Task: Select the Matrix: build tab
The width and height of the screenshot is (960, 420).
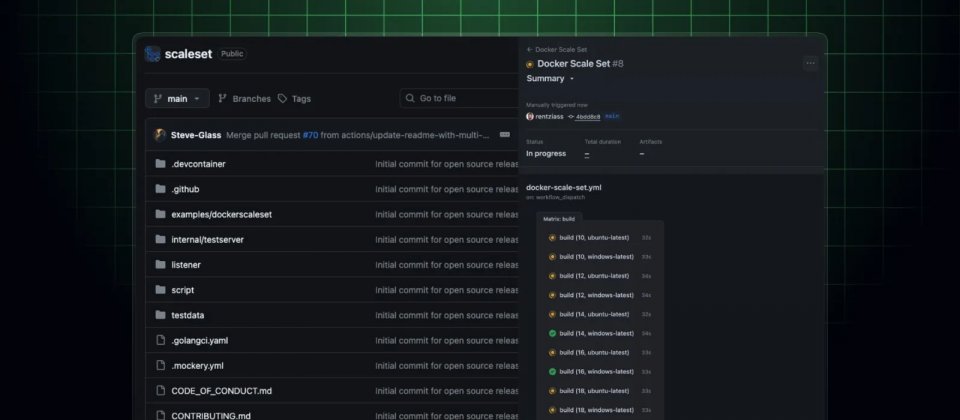Action: 559,218
